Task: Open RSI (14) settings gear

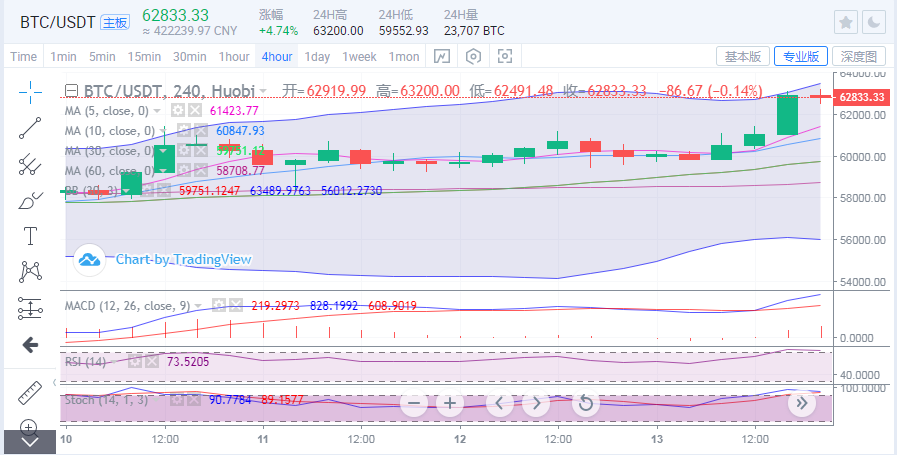Action: 134,361
